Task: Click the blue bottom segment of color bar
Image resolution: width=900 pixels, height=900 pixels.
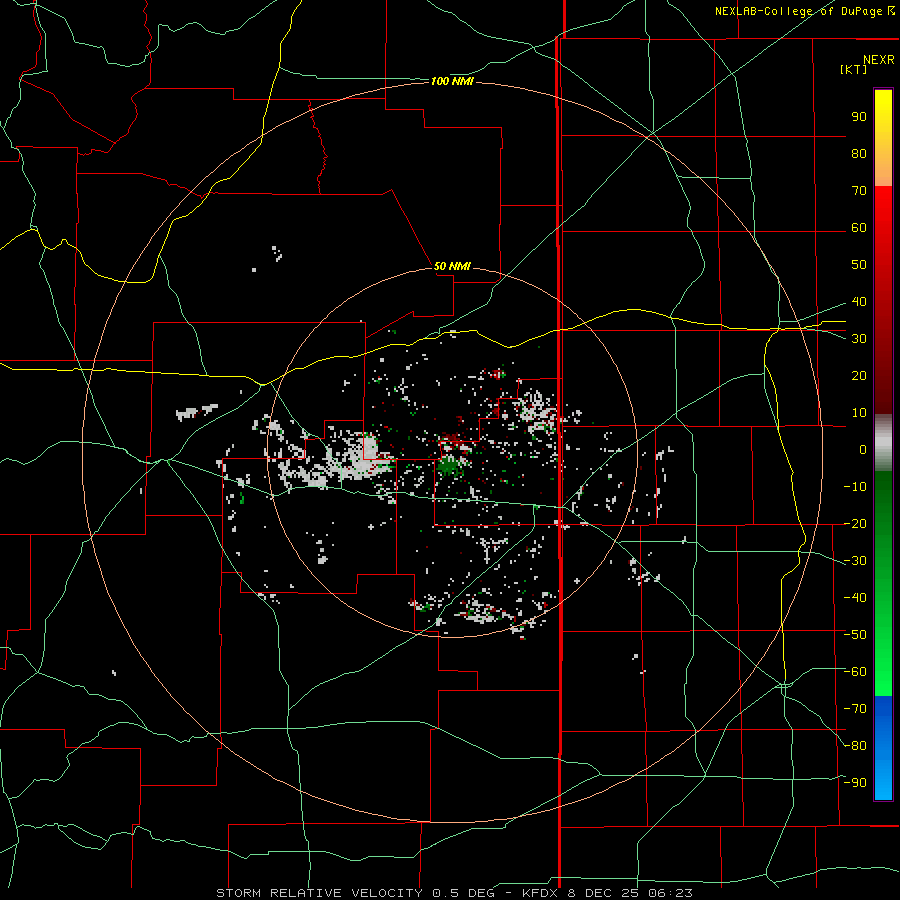Action: pyautogui.click(x=883, y=748)
